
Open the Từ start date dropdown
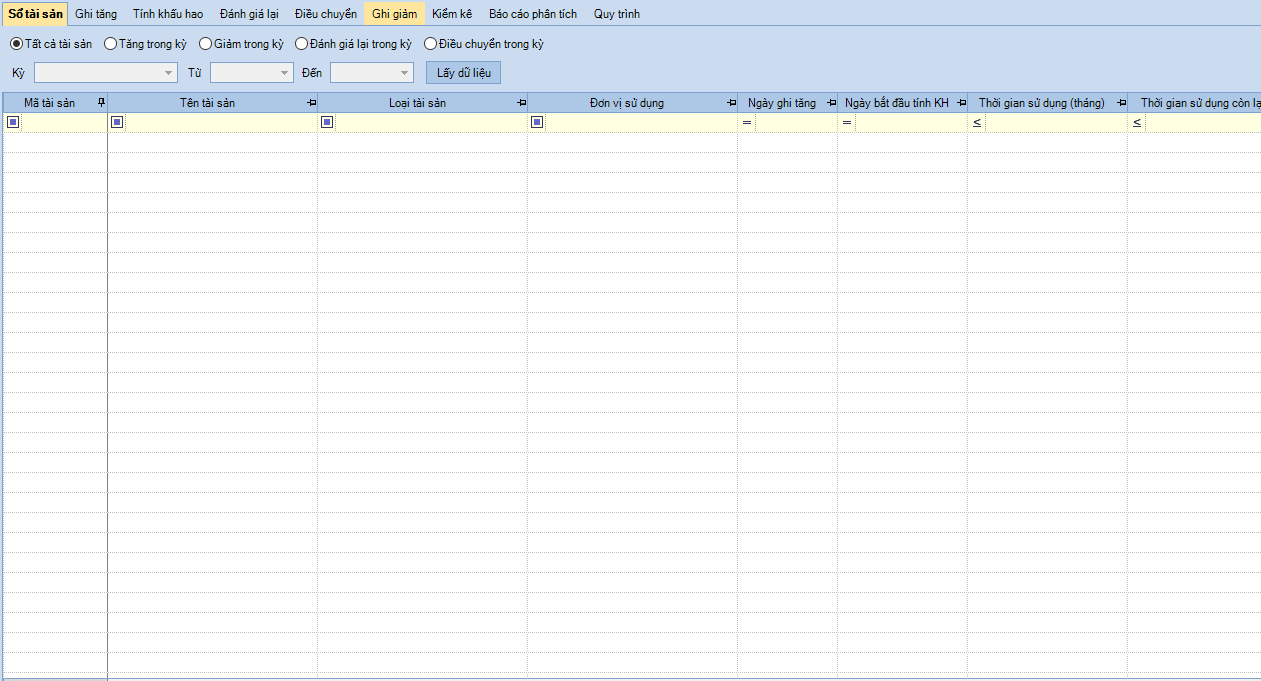pos(284,73)
